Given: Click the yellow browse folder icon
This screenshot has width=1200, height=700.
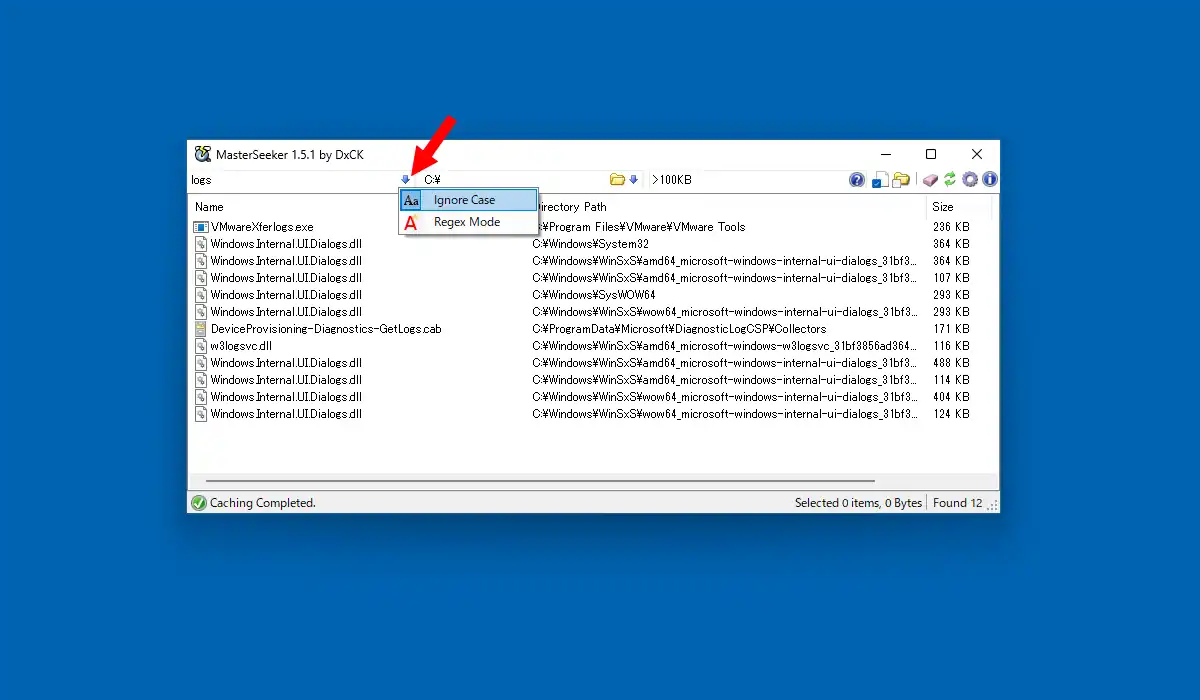Looking at the screenshot, I should [618, 180].
